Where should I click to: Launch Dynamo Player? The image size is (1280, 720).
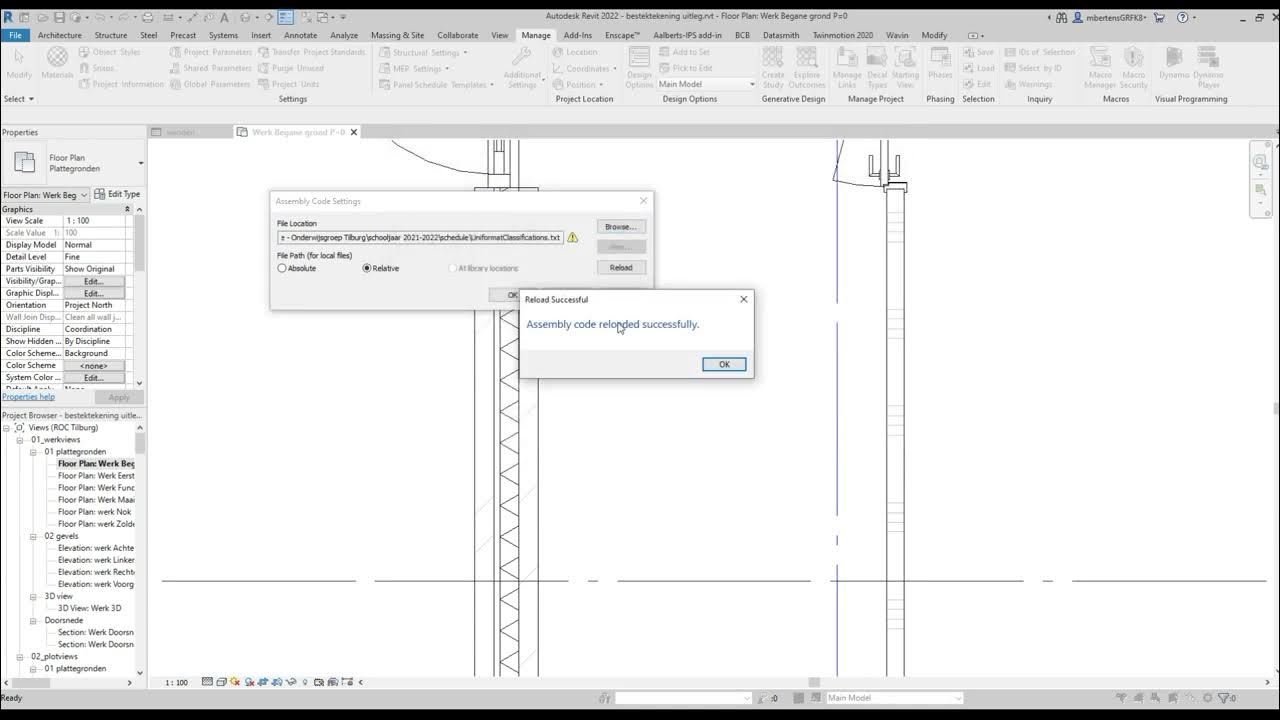(x=1207, y=66)
